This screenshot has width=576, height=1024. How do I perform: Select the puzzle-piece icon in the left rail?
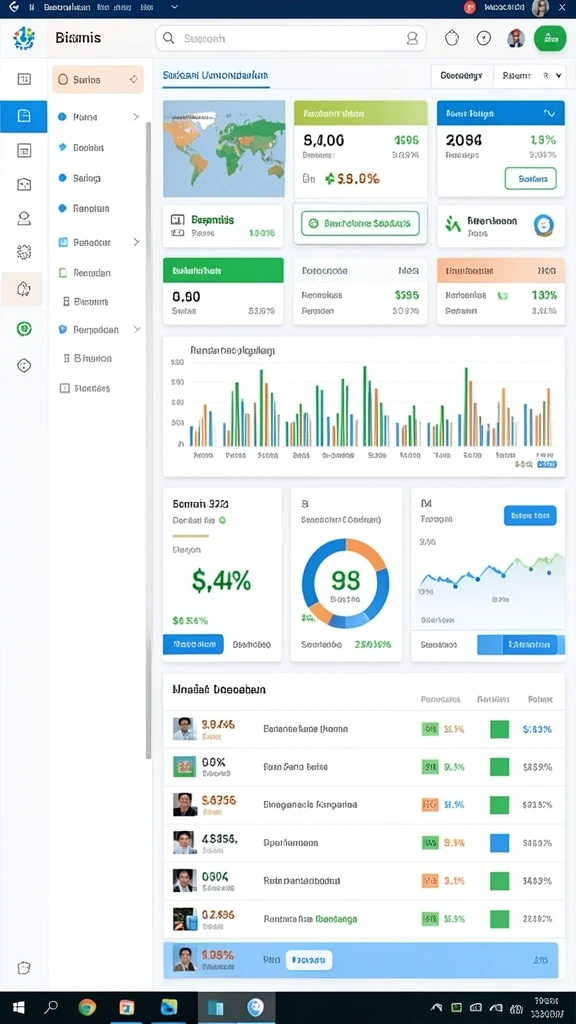(x=24, y=289)
